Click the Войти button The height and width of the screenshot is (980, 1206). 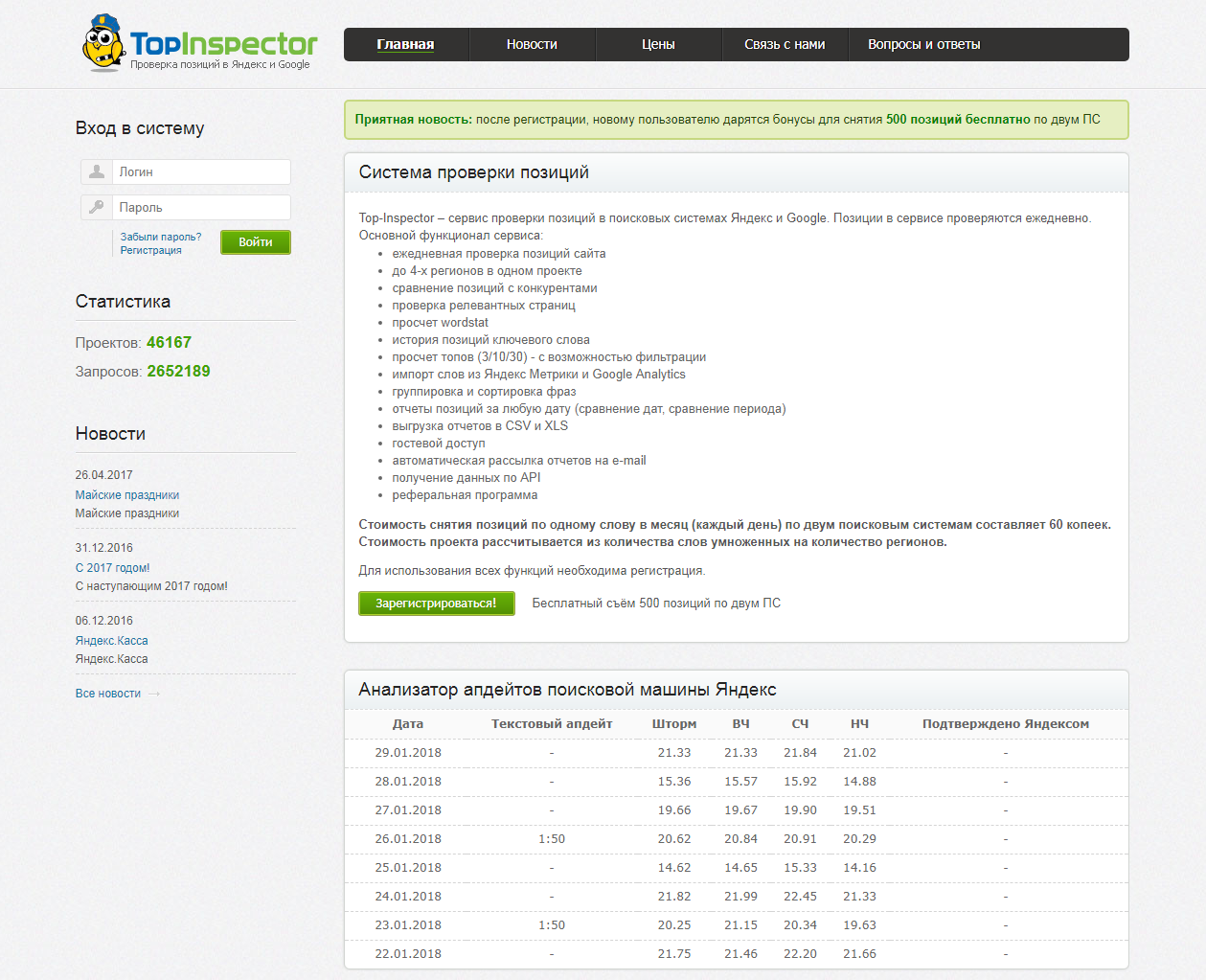click(256, 242)
